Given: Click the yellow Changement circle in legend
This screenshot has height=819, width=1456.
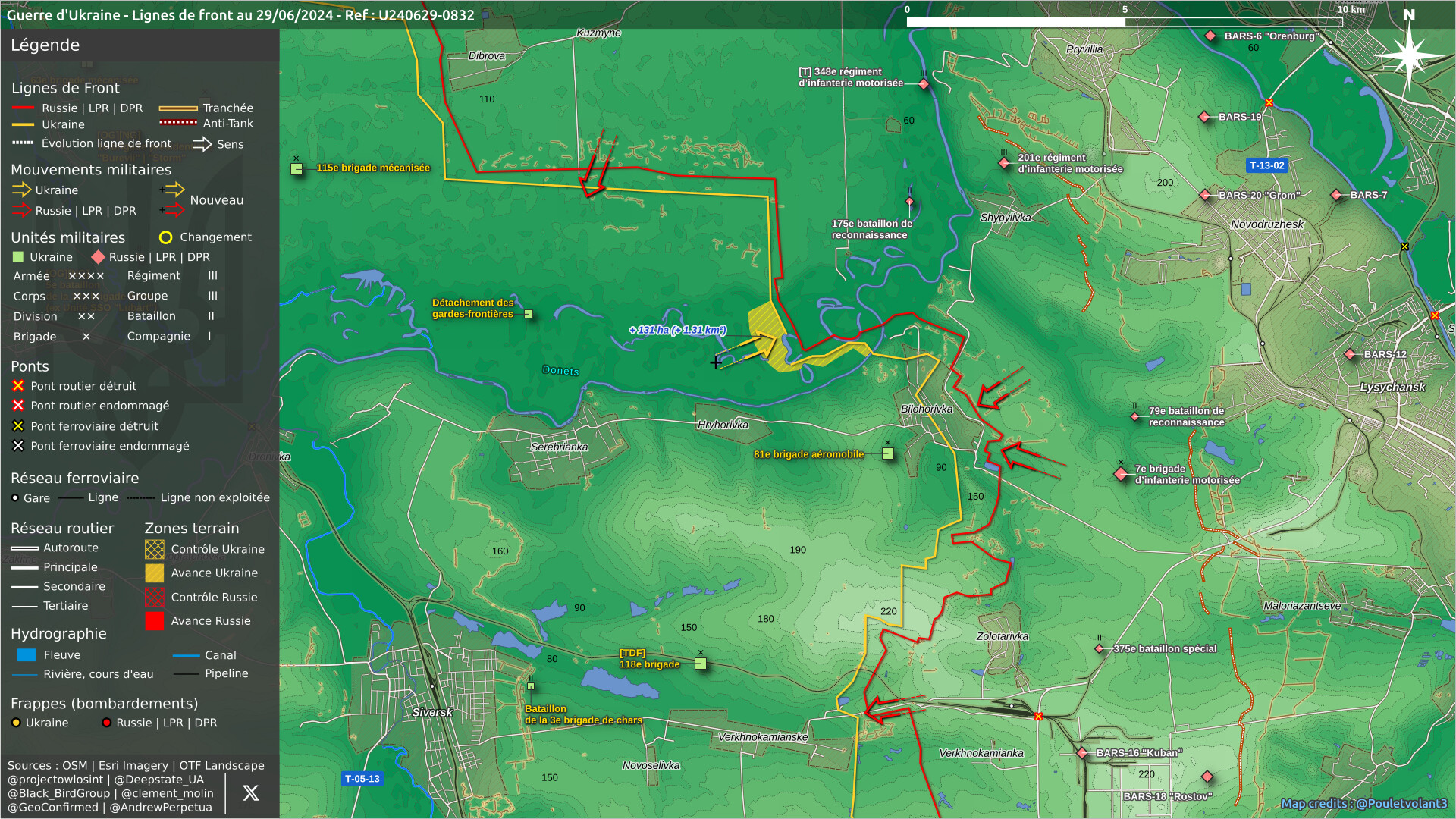Looking at the screenshot, I should 165,237.
